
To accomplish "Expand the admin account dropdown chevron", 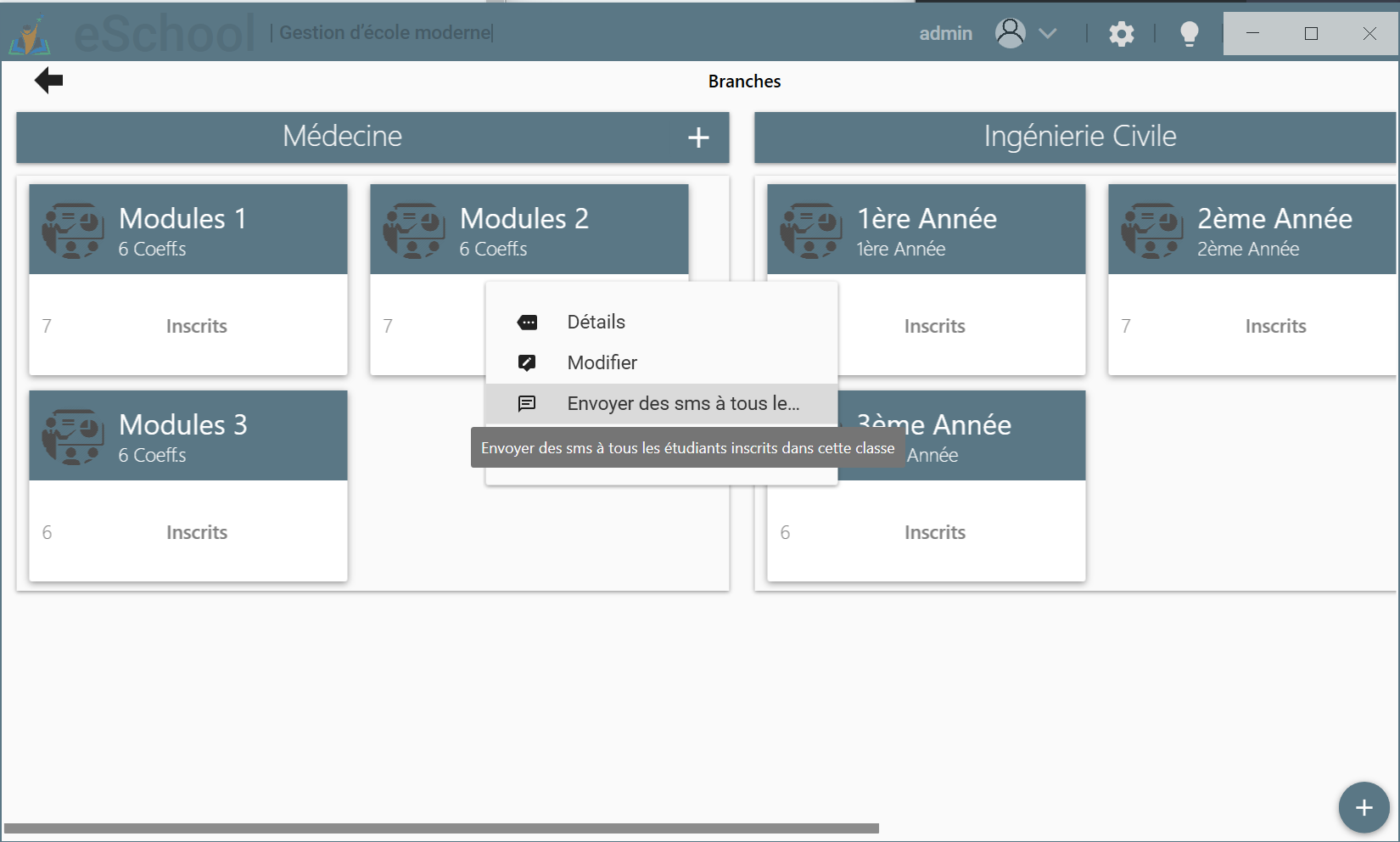I will pyautogui.click(x=1048, y=34).
